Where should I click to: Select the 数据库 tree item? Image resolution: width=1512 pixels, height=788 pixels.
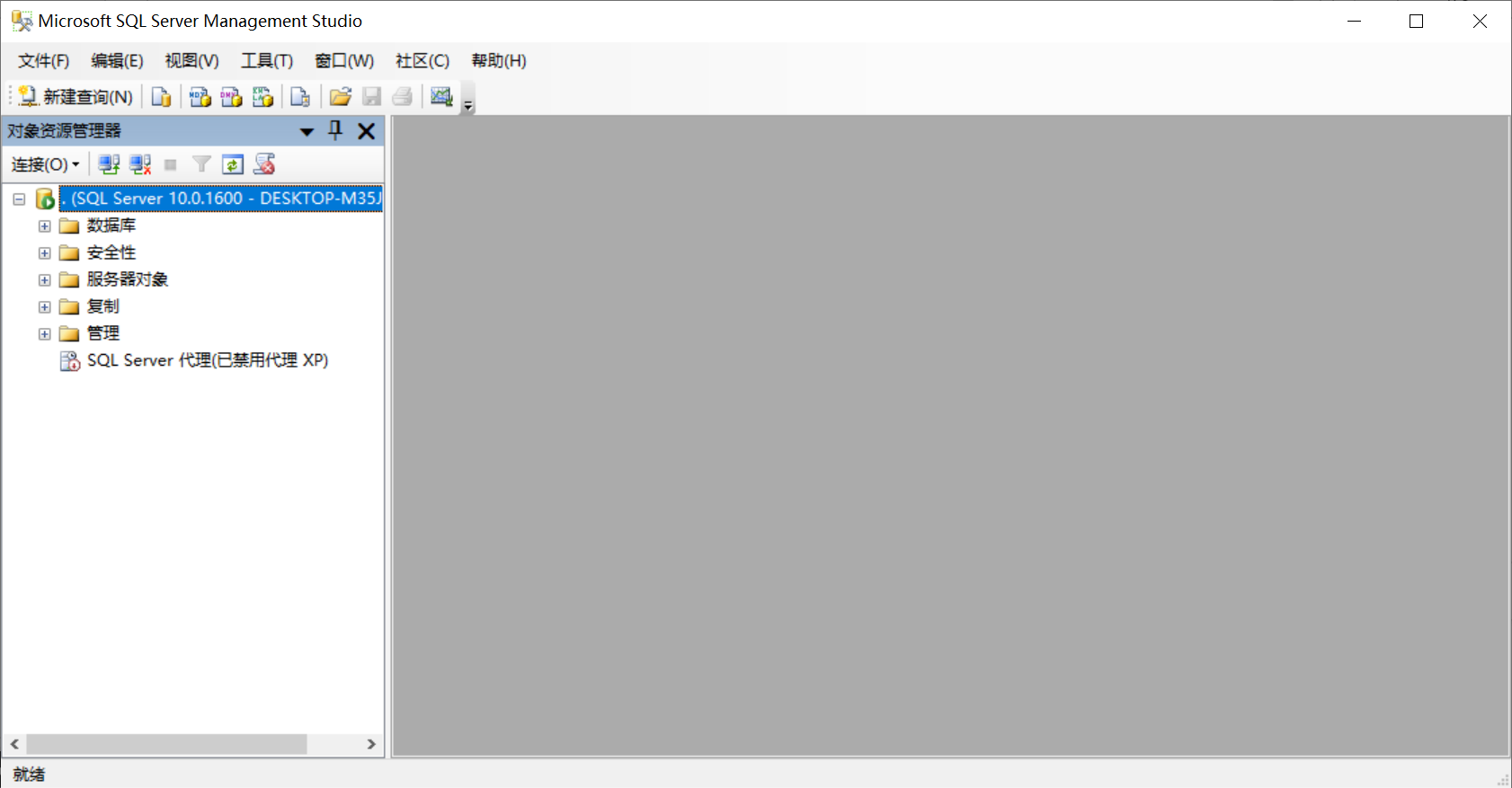click(x=111, y=226)
